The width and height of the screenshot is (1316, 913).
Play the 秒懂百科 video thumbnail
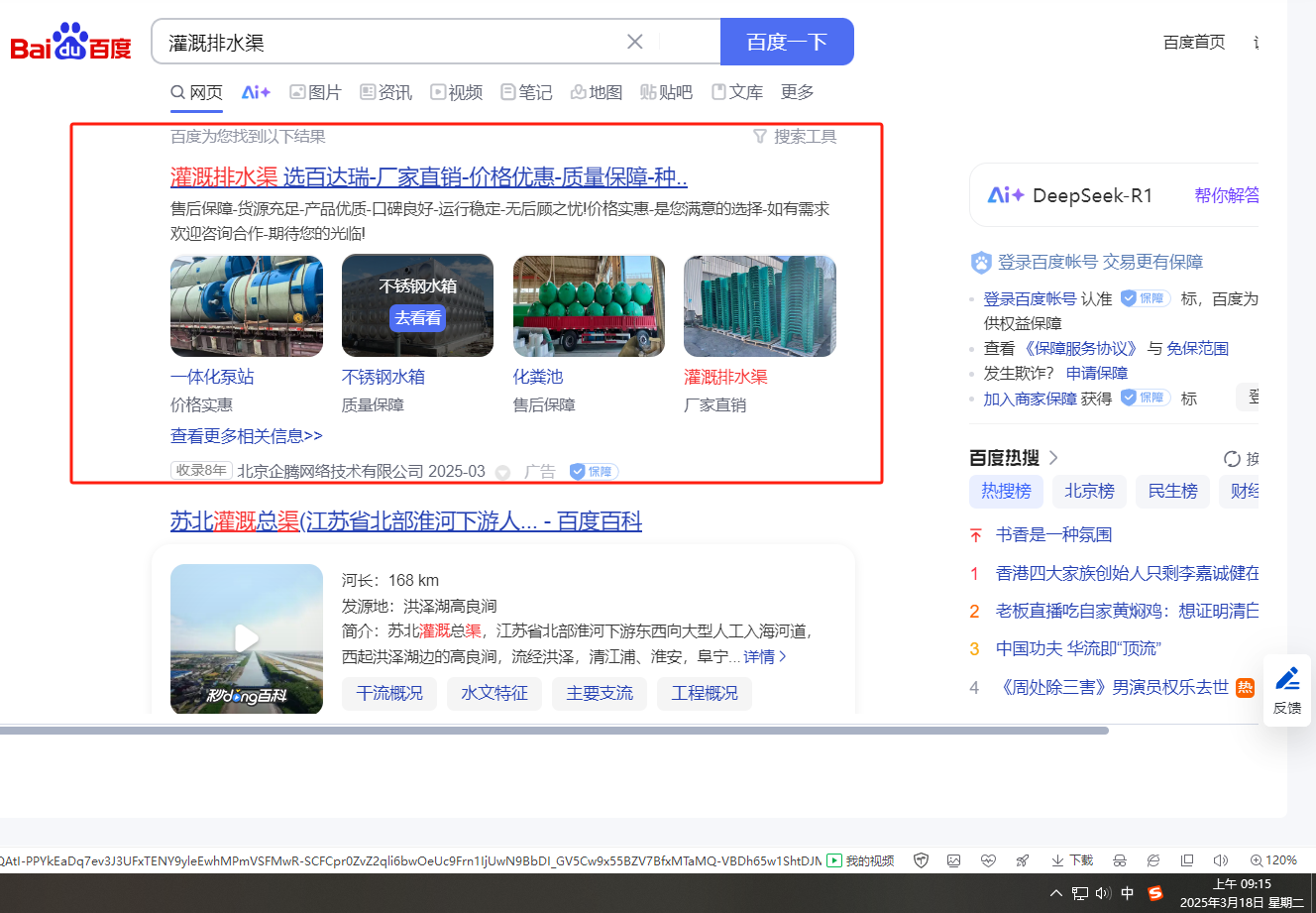click(x=247, y=638)
